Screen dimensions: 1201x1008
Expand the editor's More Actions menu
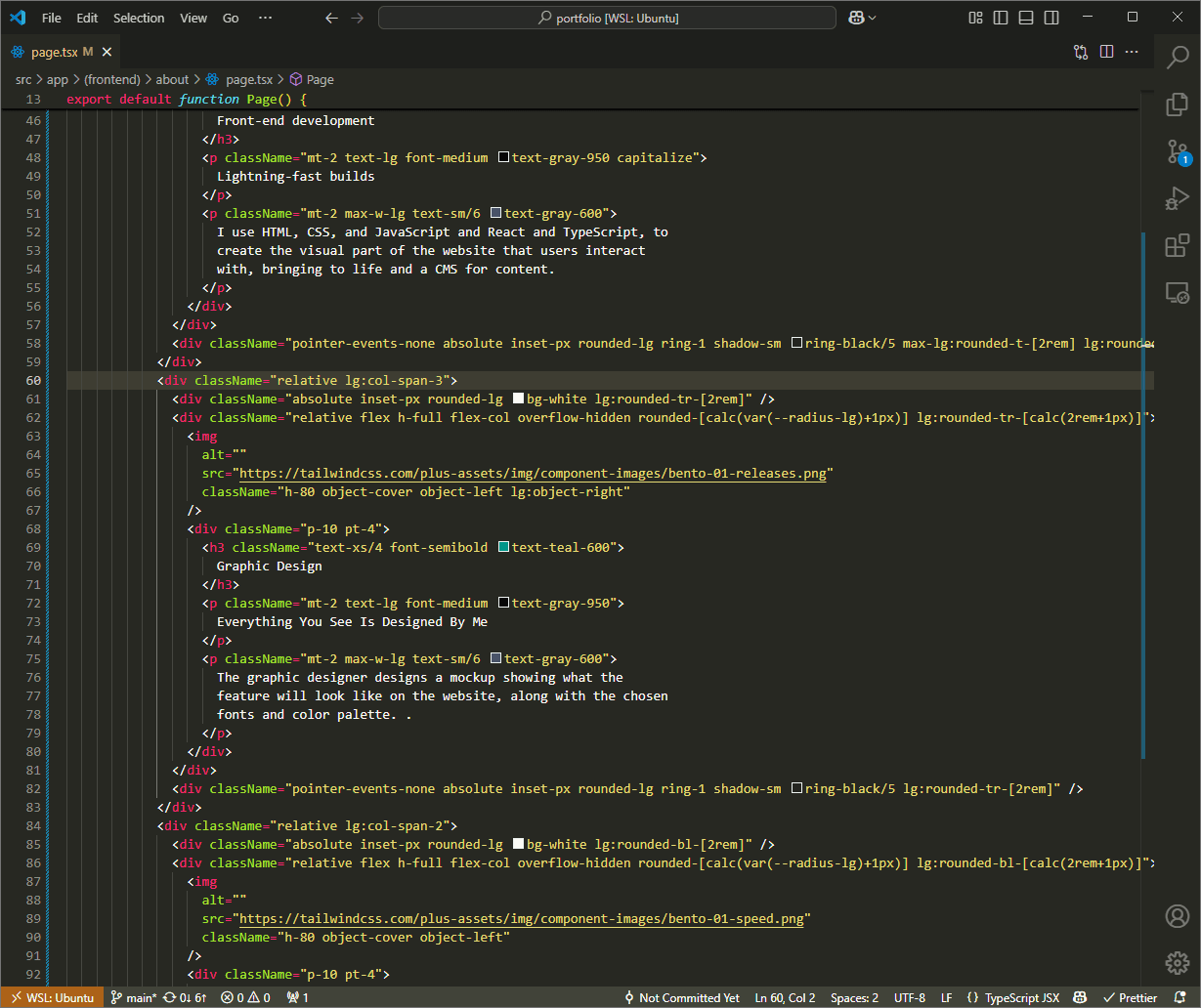click(1132, 51)
